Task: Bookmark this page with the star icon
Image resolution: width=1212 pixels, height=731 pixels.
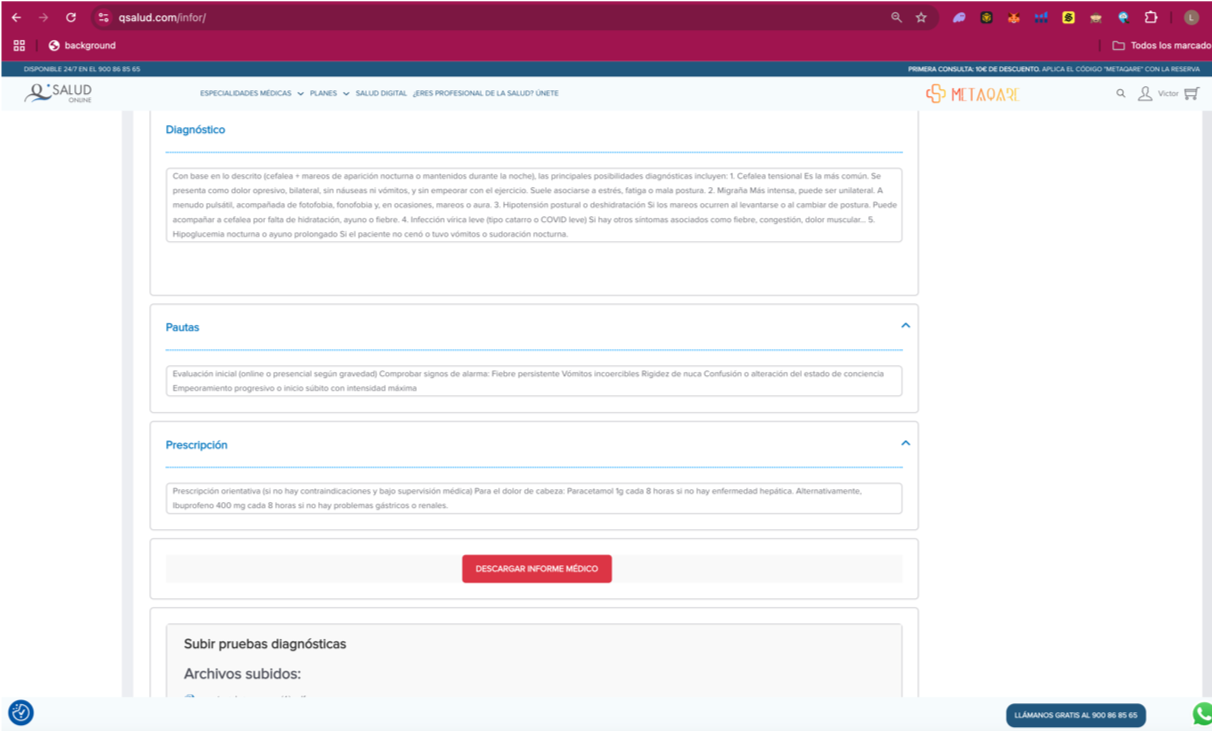Action: (x=921, y=18)
